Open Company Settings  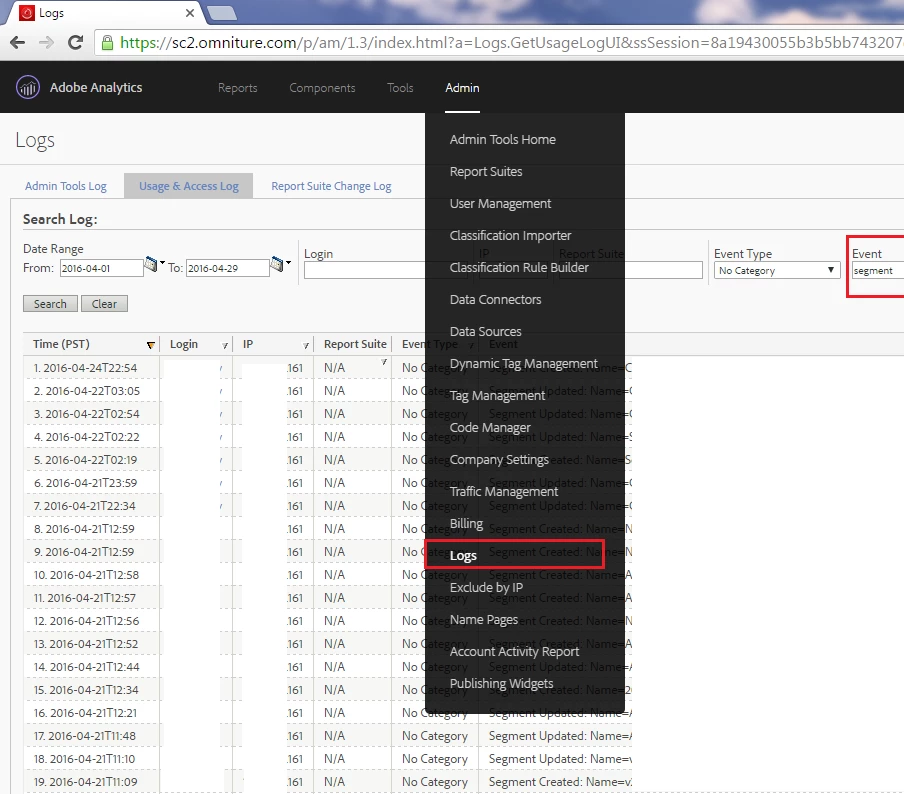tap(499, 460)
